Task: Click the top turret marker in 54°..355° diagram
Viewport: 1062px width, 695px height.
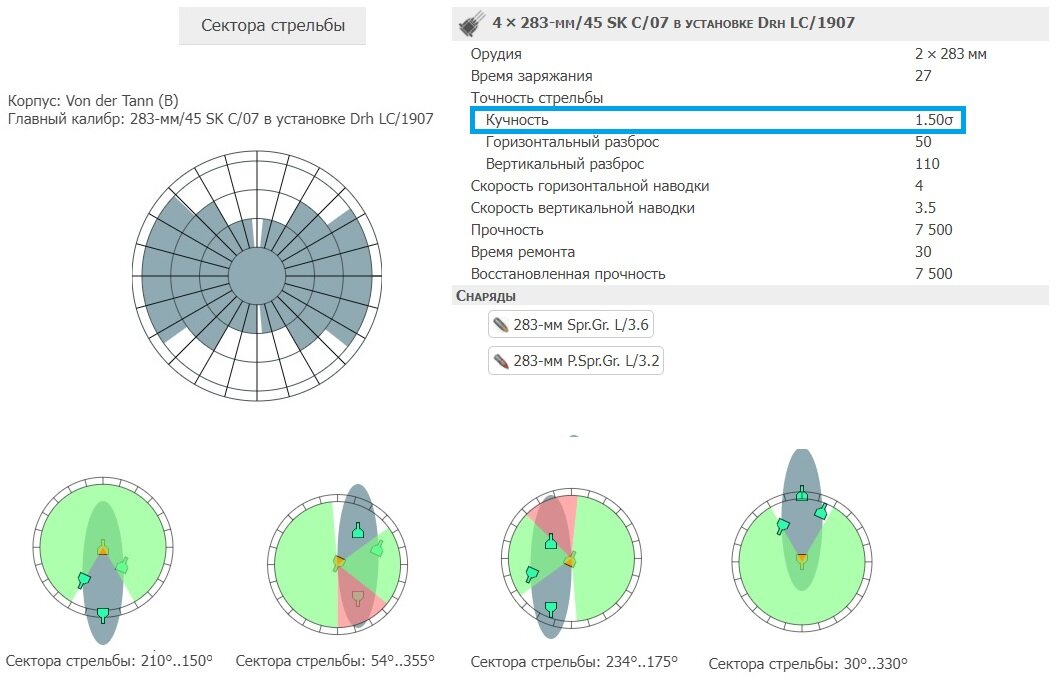Action: [358, 530]
